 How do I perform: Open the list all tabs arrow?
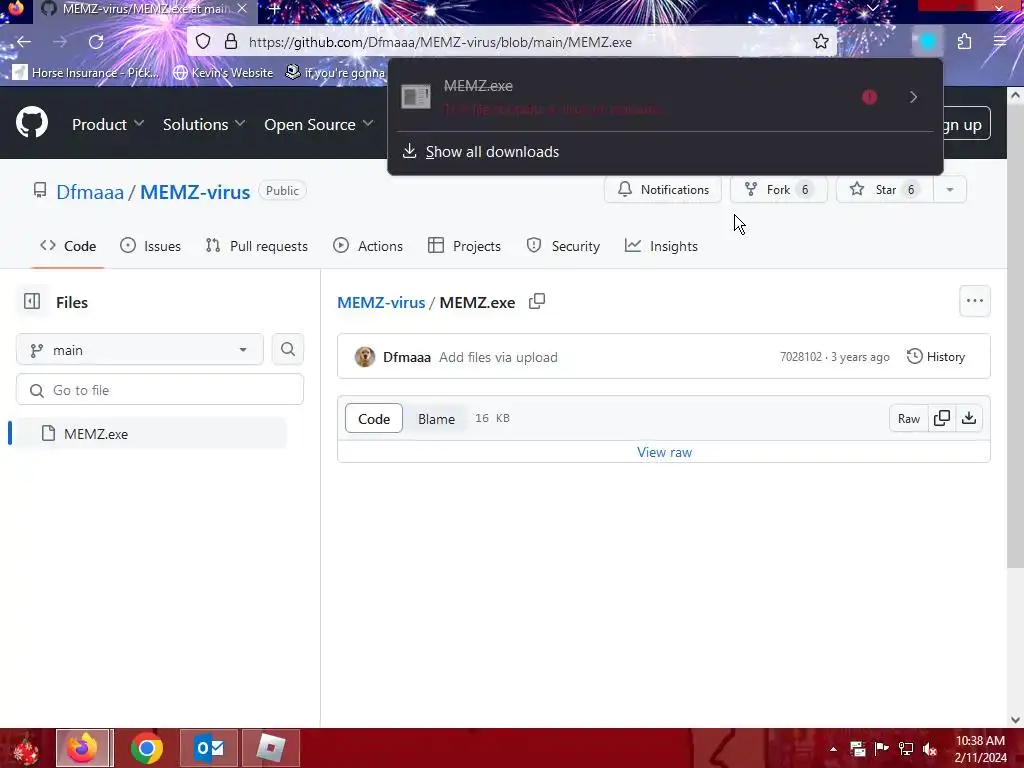pos(872,8)
